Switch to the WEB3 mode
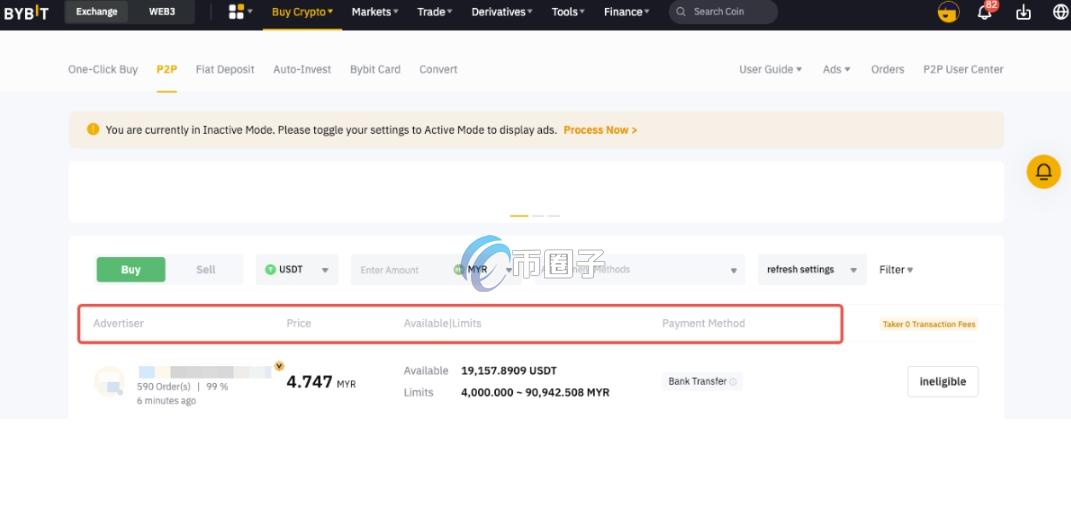The image size is (1071, 527). point(162,12)
